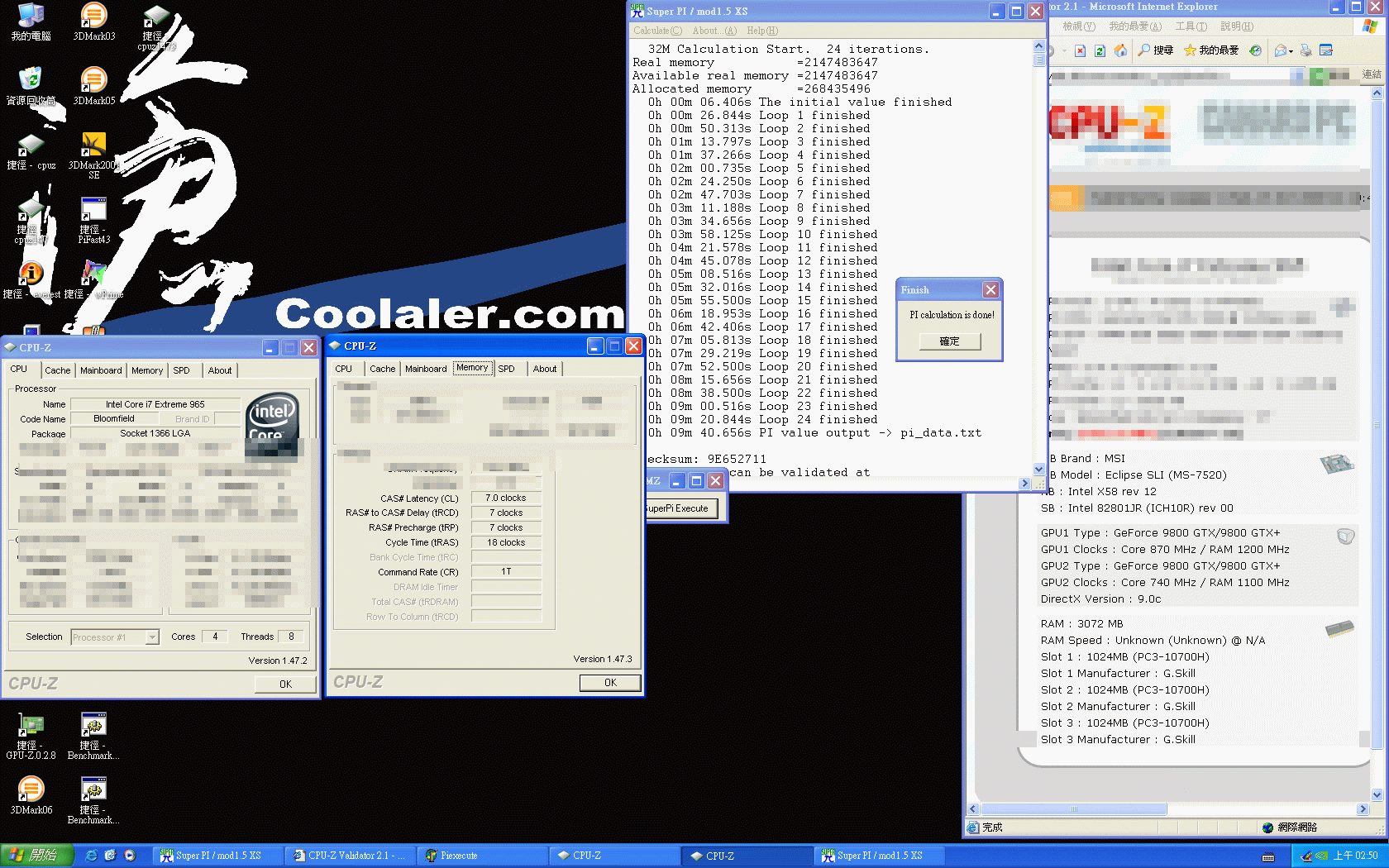
Task: Click the History icon in IE toolbar
Action: [x=1255, y=50]
